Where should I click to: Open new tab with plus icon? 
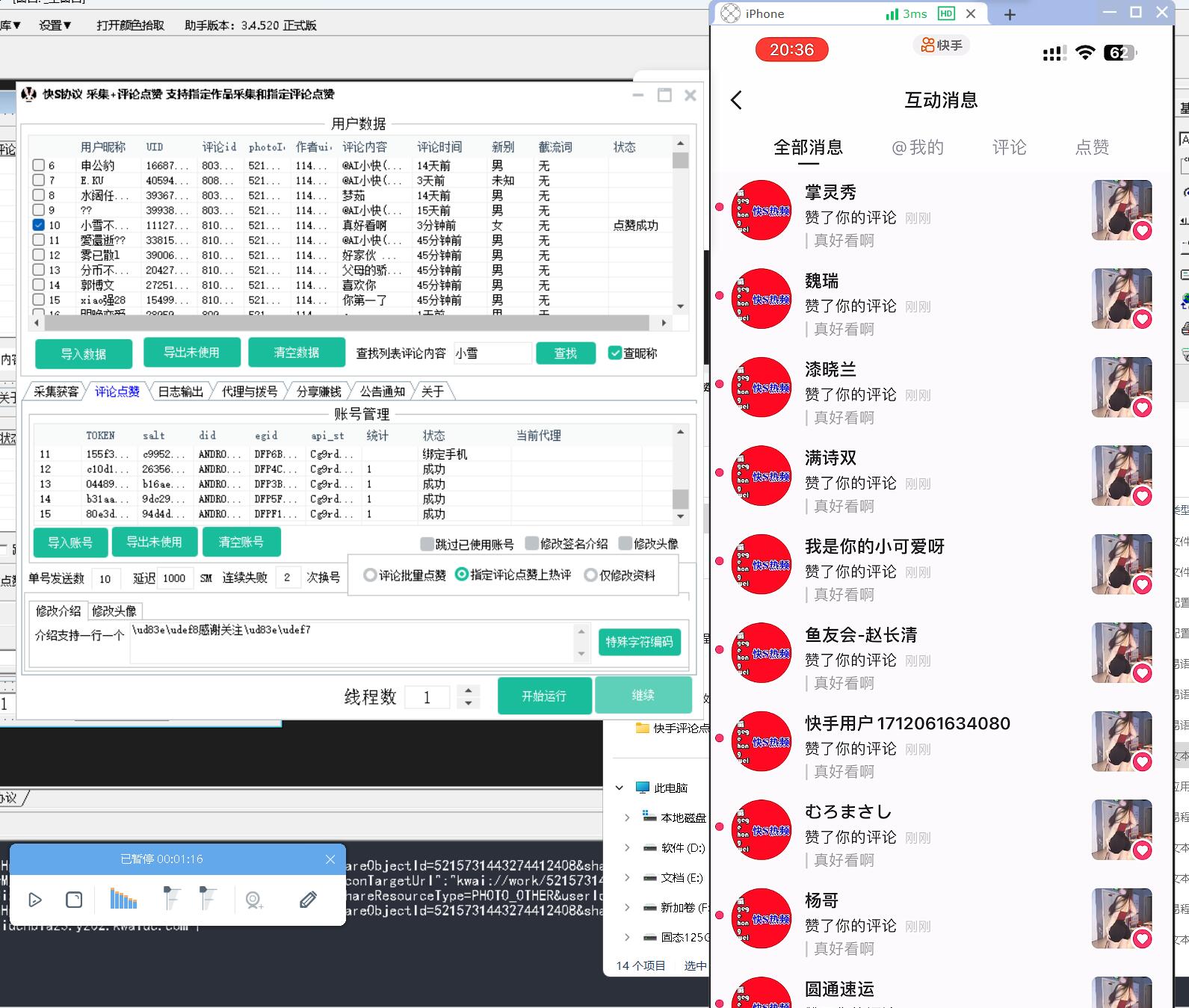click(x=1010, y=14)
